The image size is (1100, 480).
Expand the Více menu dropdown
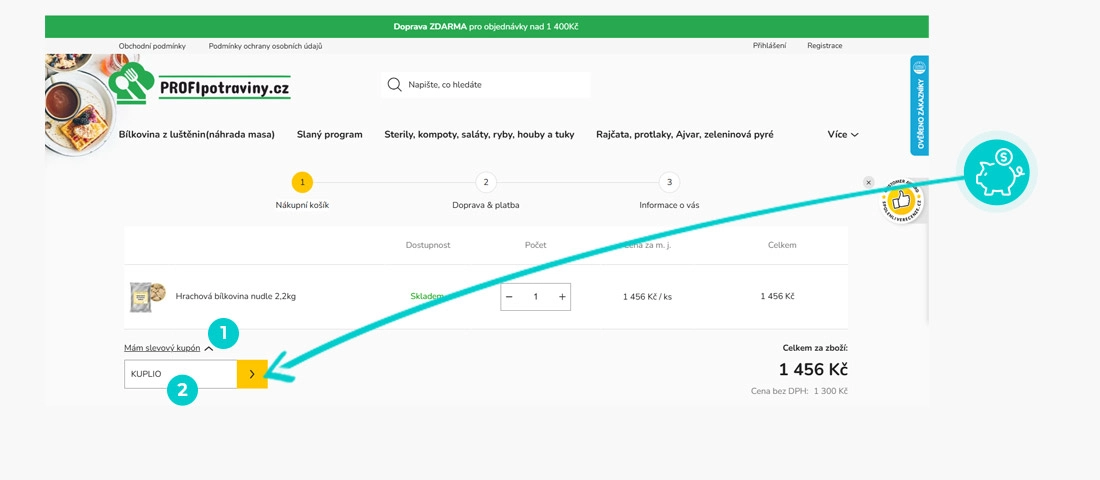843,134
